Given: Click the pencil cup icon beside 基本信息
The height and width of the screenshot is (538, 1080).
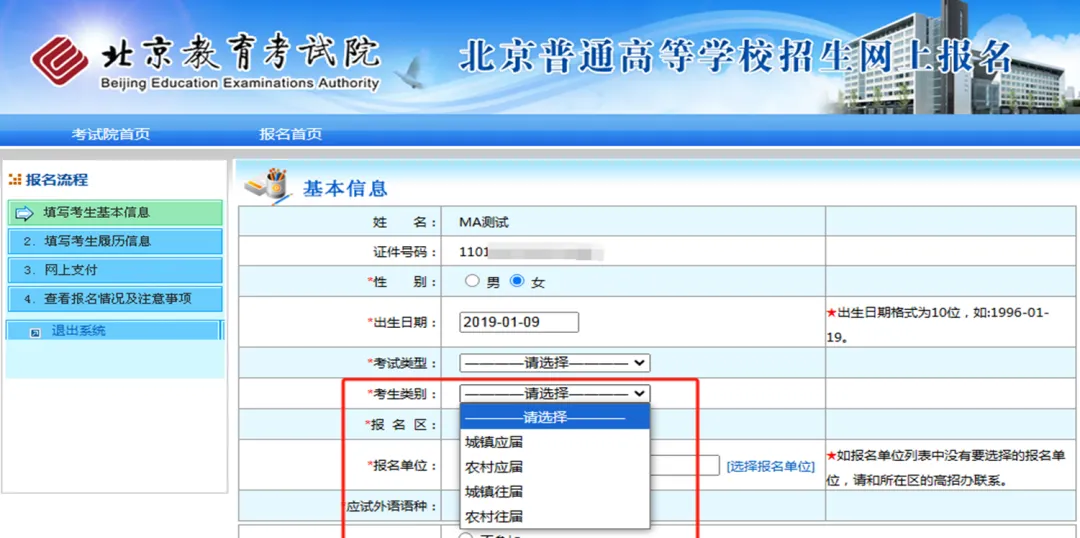Looking at the screenshot, I should [270, 185].
